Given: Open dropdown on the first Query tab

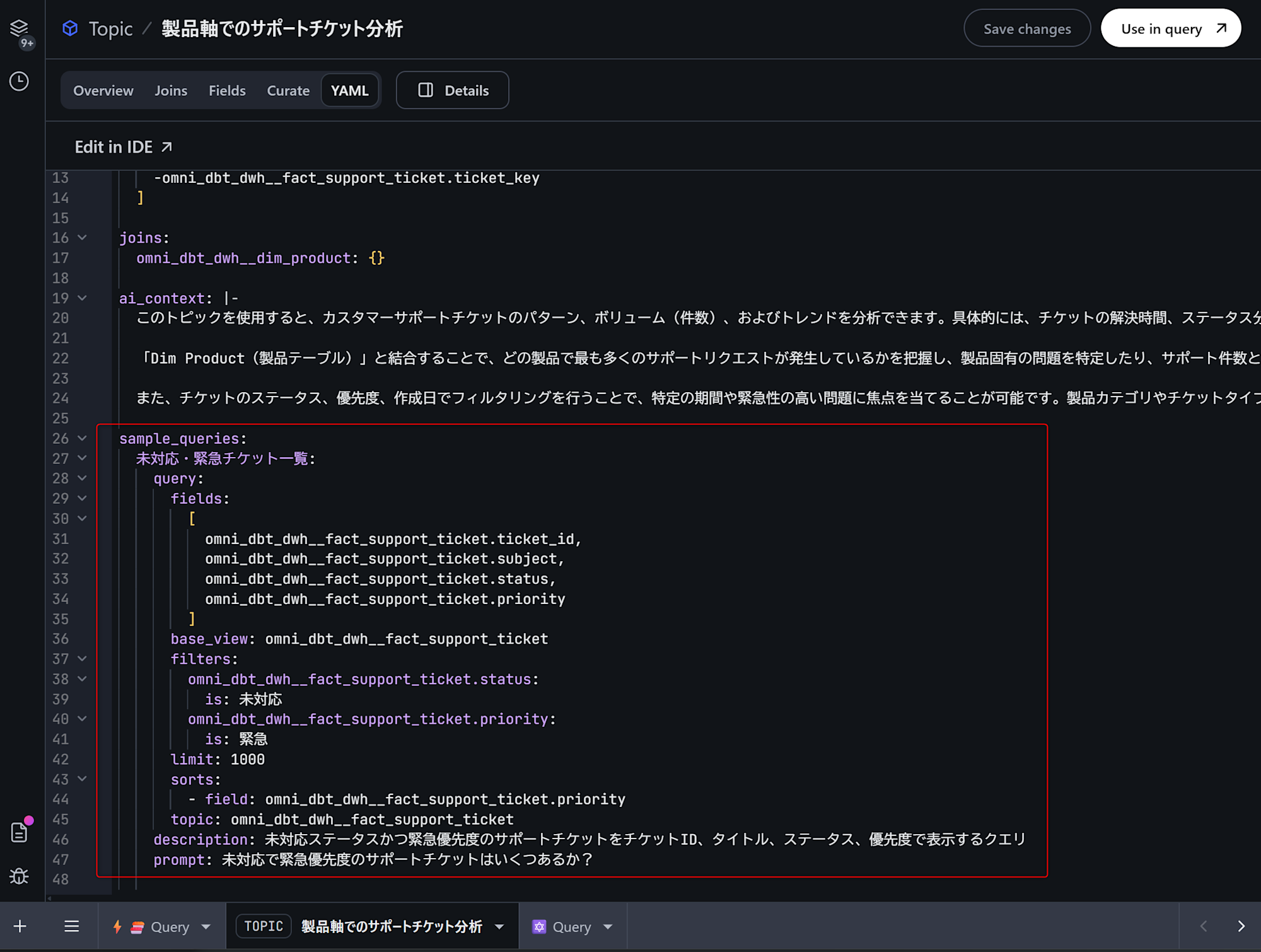Looking at the screenshot, I should tap(206, 927).
